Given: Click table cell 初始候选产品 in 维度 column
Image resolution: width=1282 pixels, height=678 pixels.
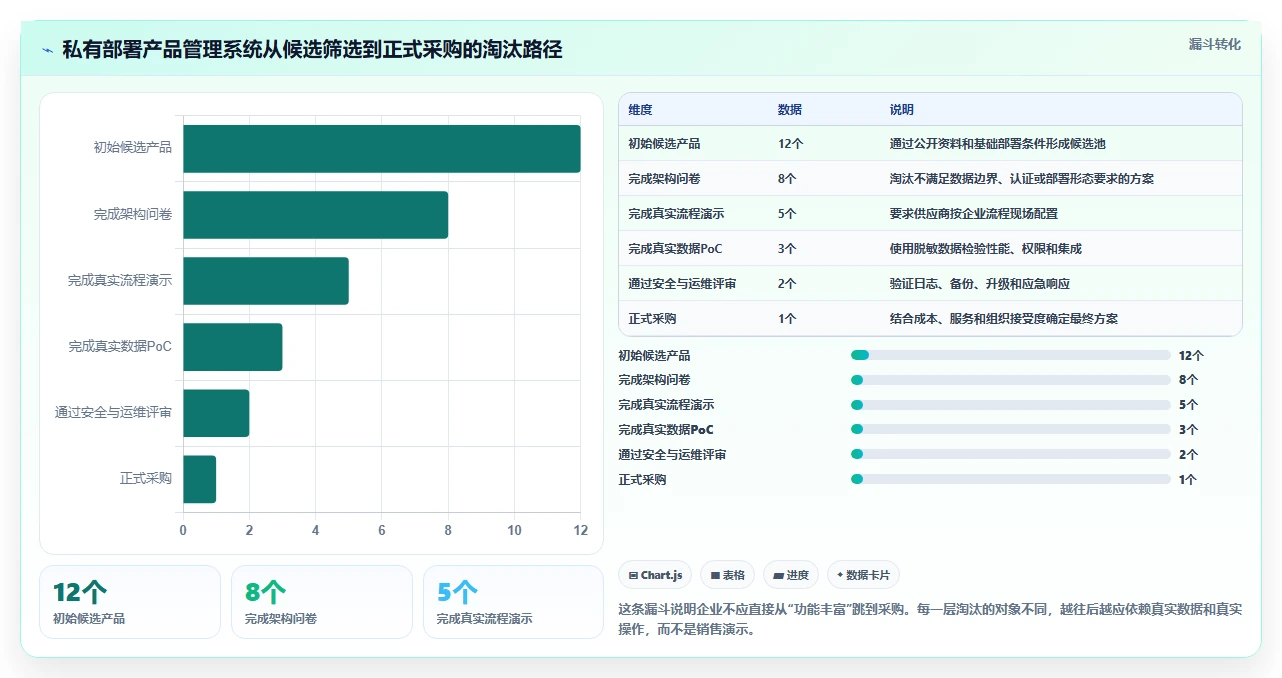Looking at the screenshot, I should [664, 144].
